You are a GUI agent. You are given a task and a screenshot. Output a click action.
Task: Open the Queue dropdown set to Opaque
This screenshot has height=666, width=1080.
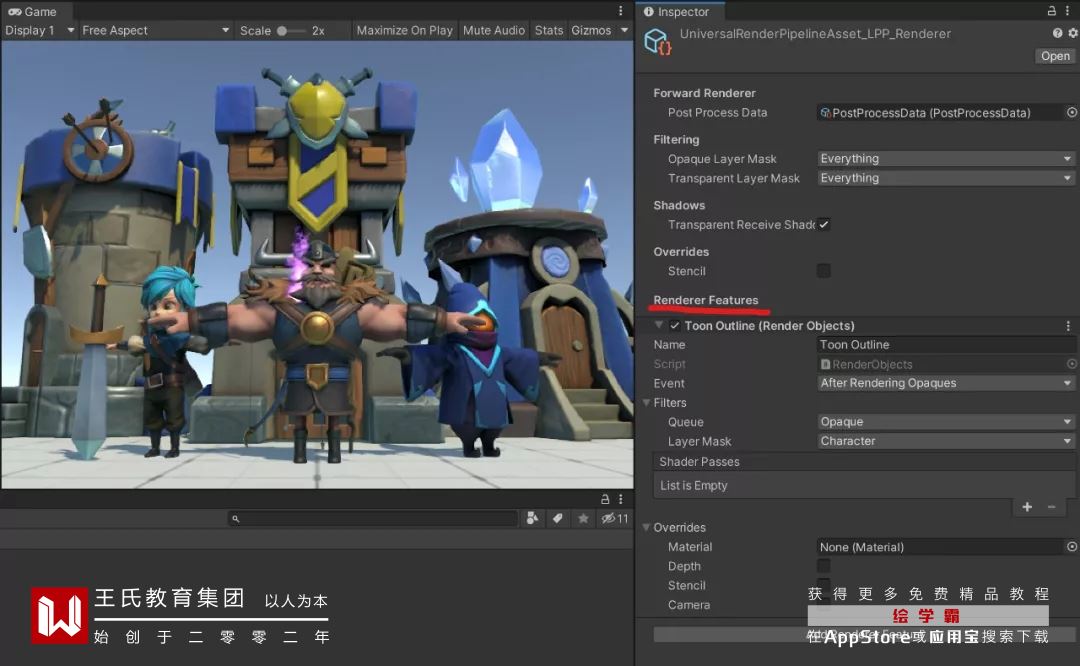pyautogui.click(x=946, y=422)
